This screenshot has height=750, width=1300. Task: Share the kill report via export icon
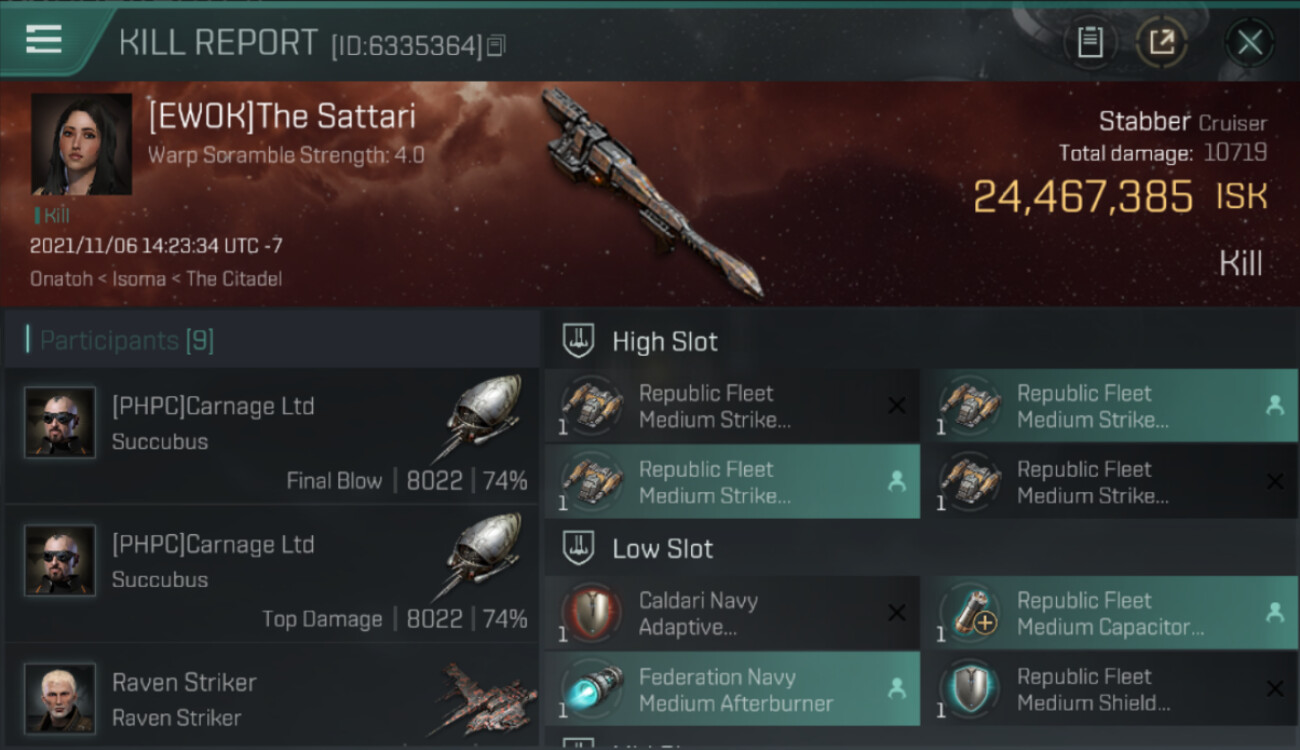(1161, 42)
